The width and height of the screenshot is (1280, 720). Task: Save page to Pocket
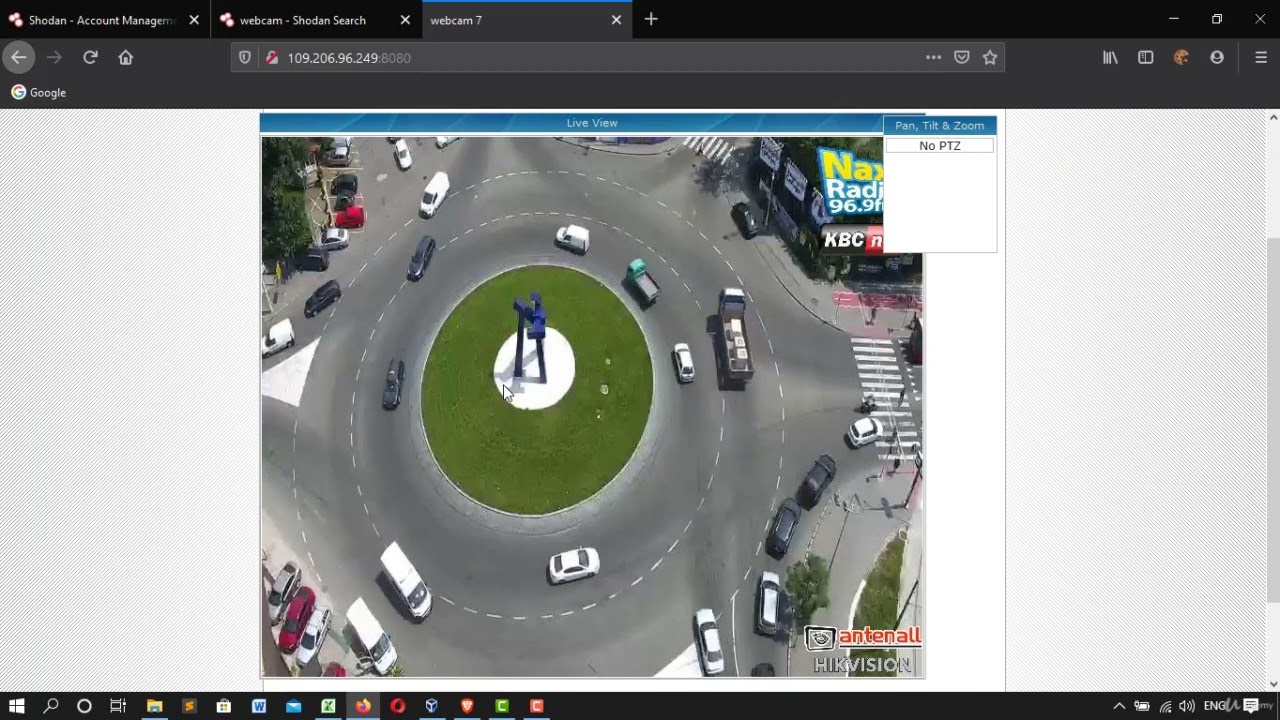click(x=961, y=58)
